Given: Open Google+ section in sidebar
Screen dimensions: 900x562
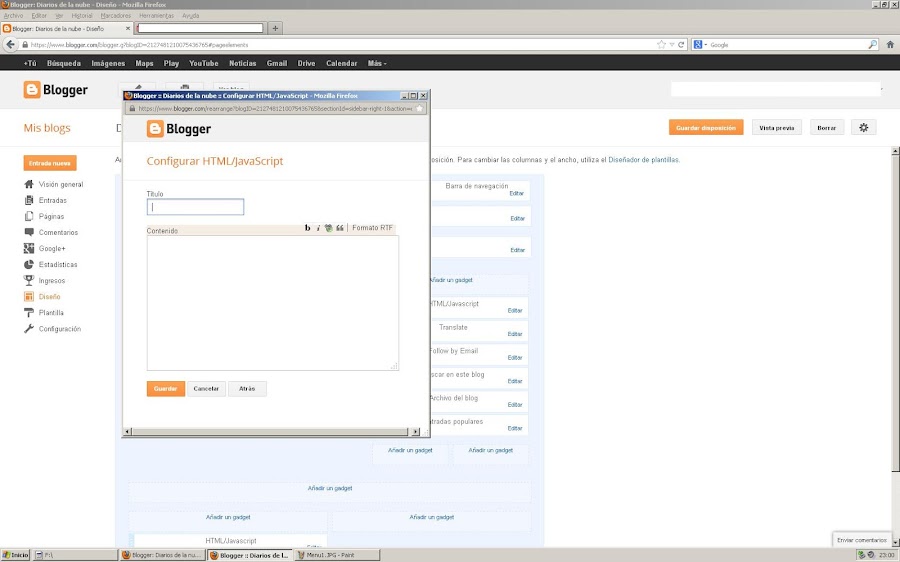Looking at the screenshot, I should click(52, 249).
